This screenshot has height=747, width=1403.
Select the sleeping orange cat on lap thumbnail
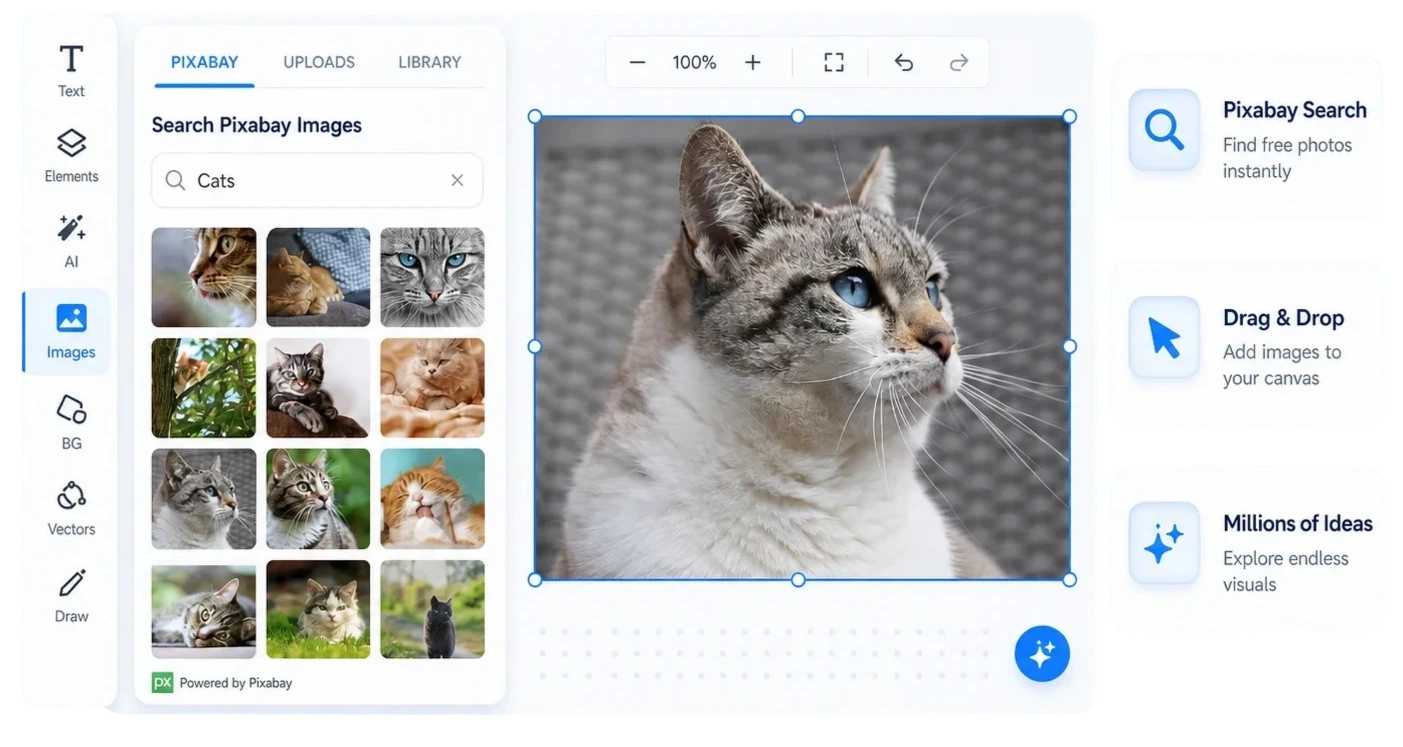click(x=318, y=277)
